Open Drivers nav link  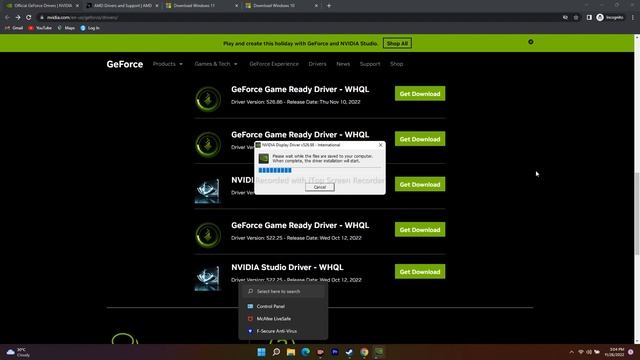[x=317, y=64]
